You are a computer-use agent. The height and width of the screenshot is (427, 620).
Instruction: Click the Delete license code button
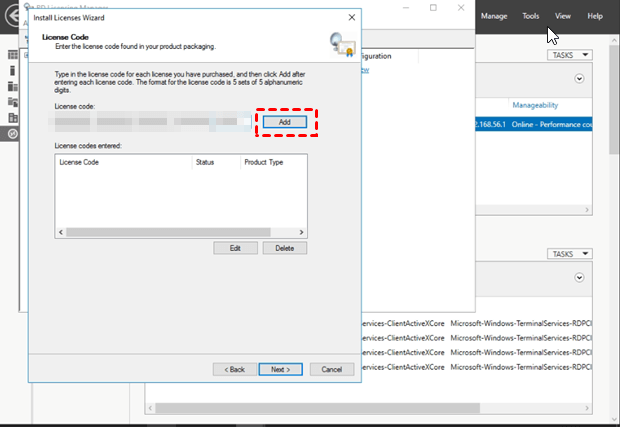point(285,248)
